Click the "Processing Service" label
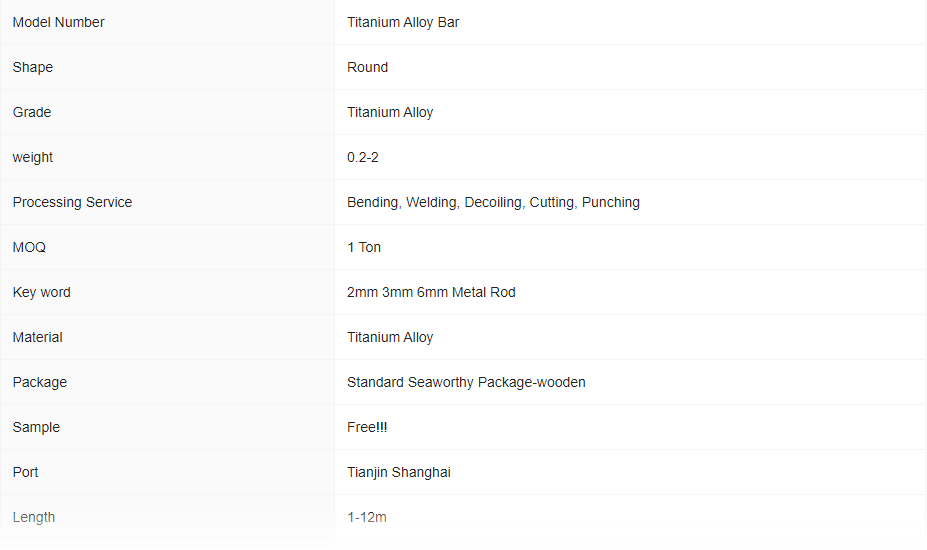 pos(72,202)
